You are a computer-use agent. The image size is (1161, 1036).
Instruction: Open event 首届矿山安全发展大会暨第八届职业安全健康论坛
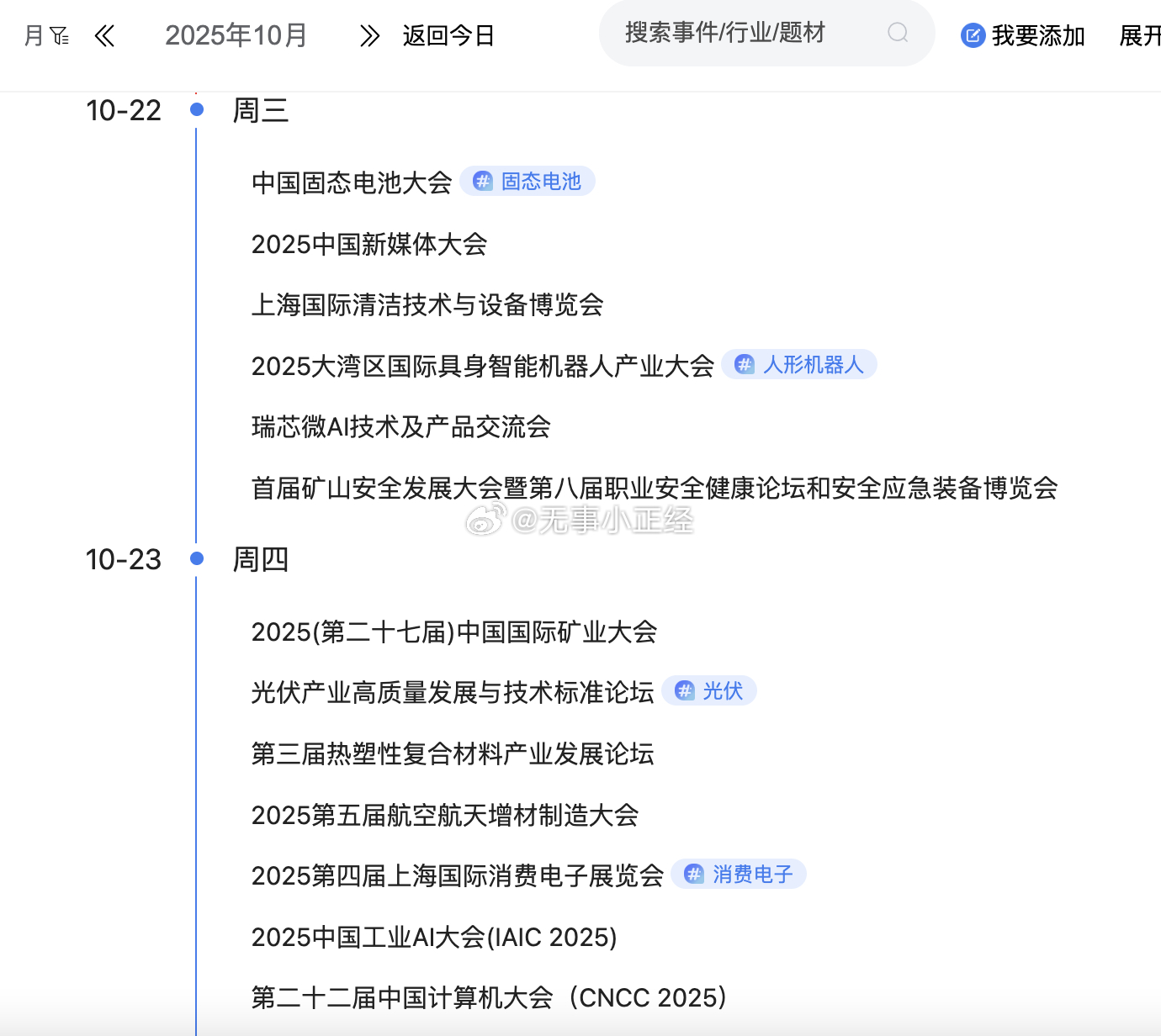coord(655,488)
